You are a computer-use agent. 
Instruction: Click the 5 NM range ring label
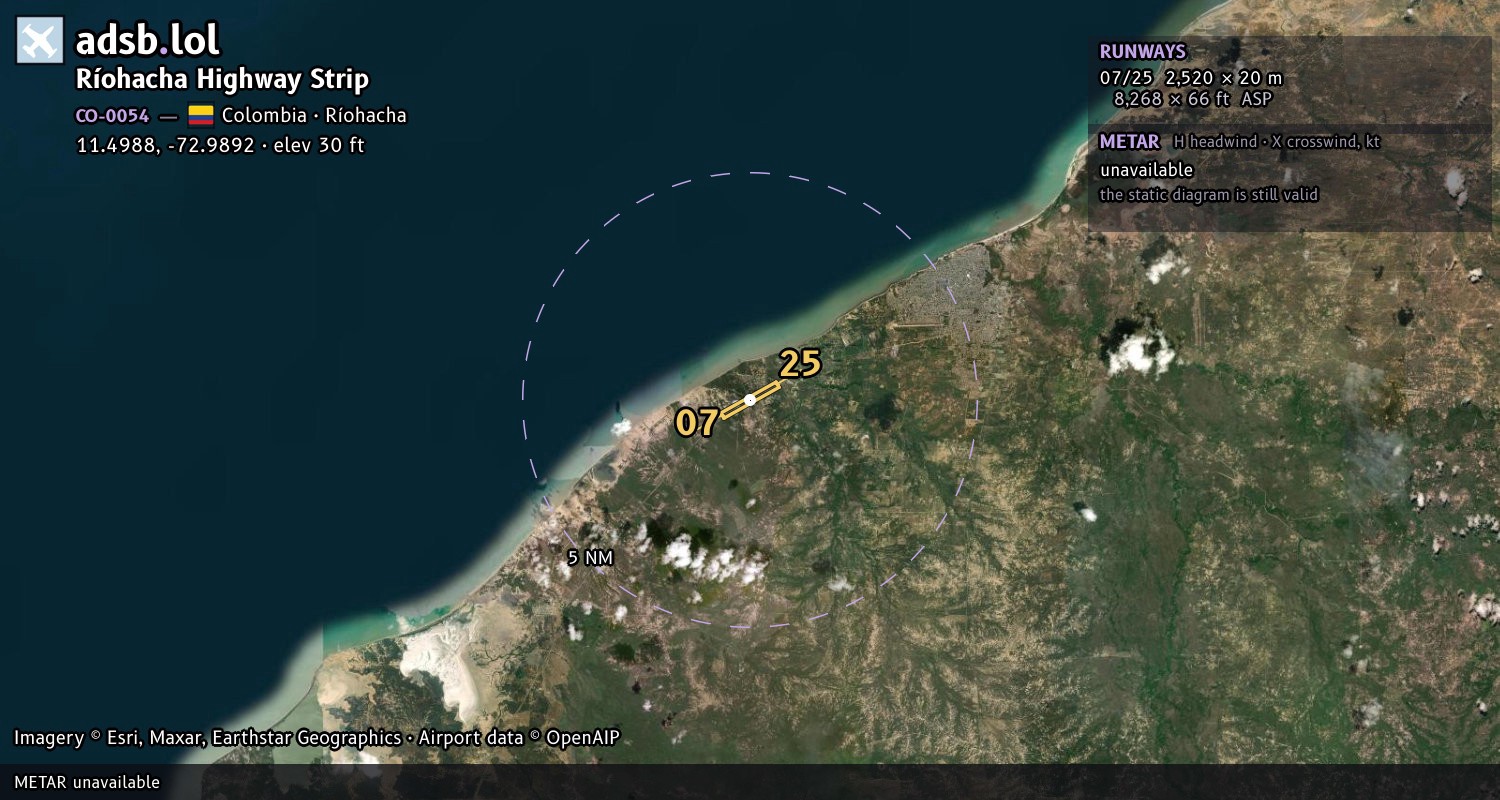pos(590,558)
